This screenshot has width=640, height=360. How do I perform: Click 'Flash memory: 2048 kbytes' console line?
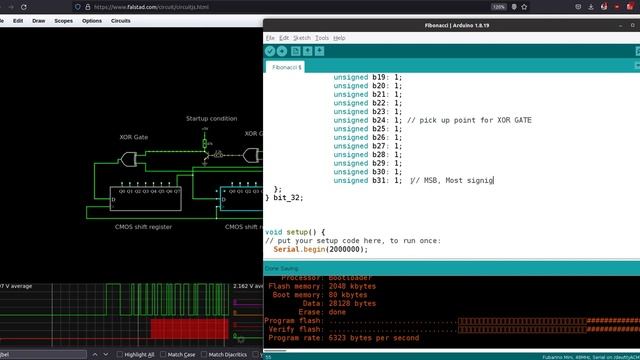322,287
